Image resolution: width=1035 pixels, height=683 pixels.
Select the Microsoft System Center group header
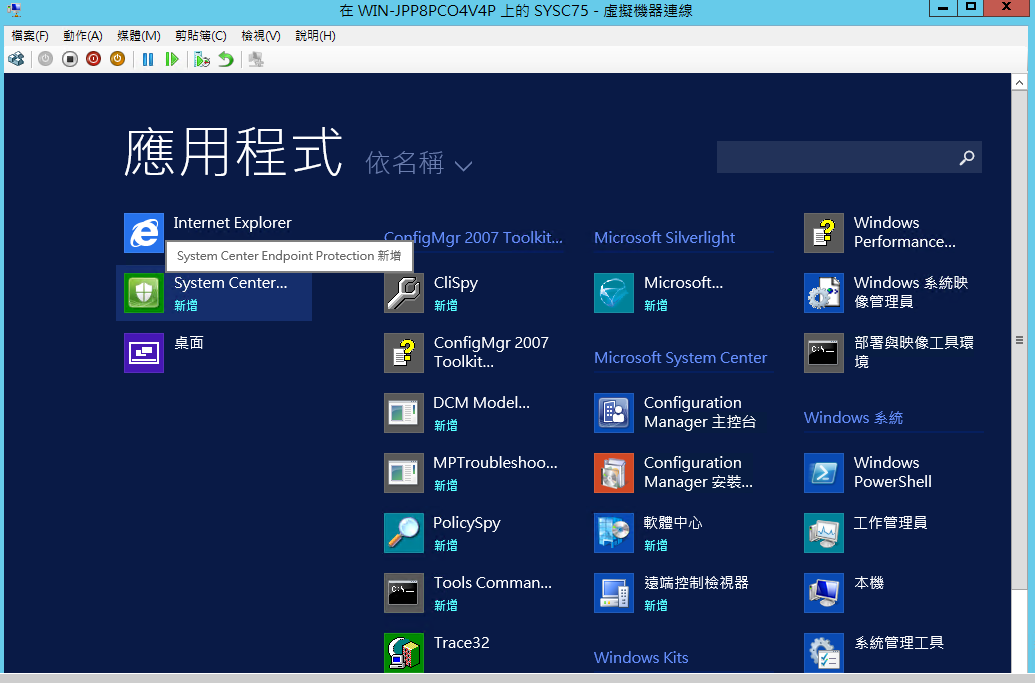click(680, 358)
